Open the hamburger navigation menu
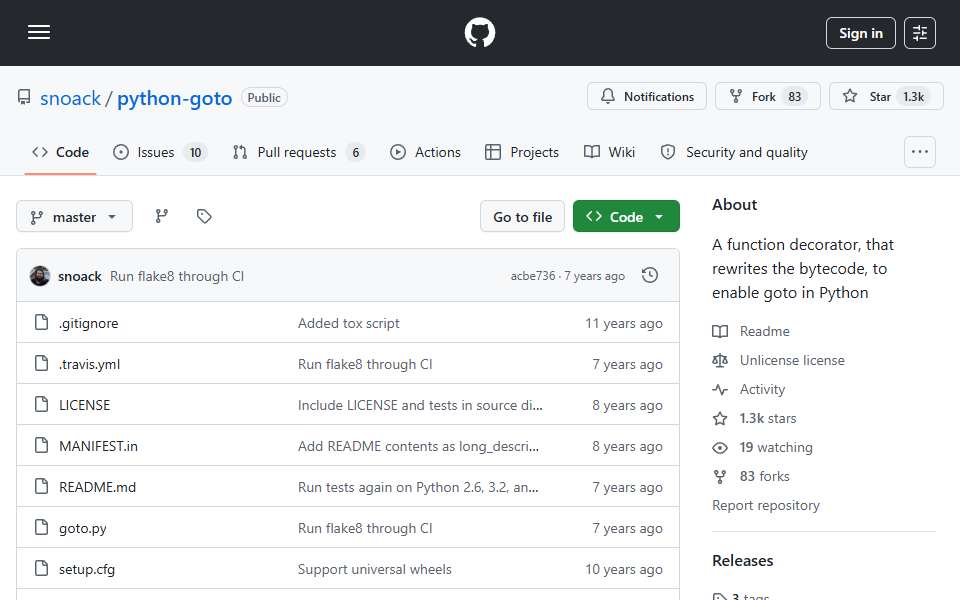This screenshot has height=600, width=960. coord(39,32)
